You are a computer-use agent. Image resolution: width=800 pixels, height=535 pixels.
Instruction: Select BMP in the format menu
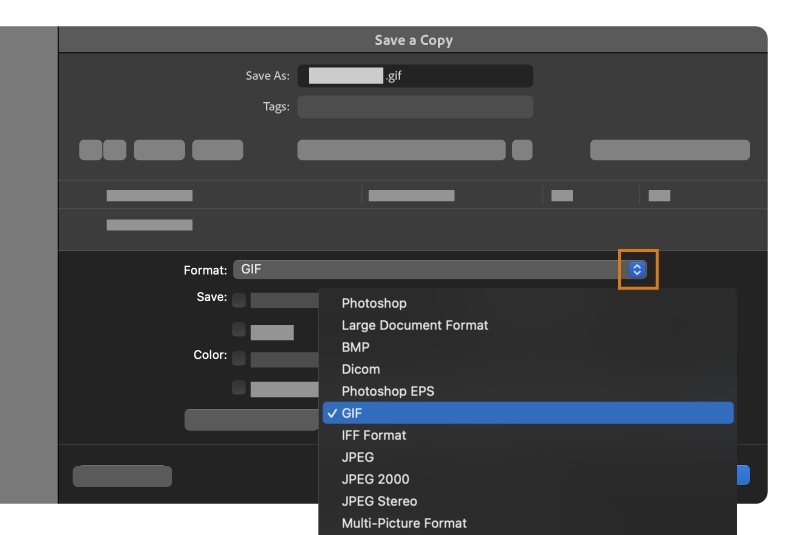click(x=356, y=347)
